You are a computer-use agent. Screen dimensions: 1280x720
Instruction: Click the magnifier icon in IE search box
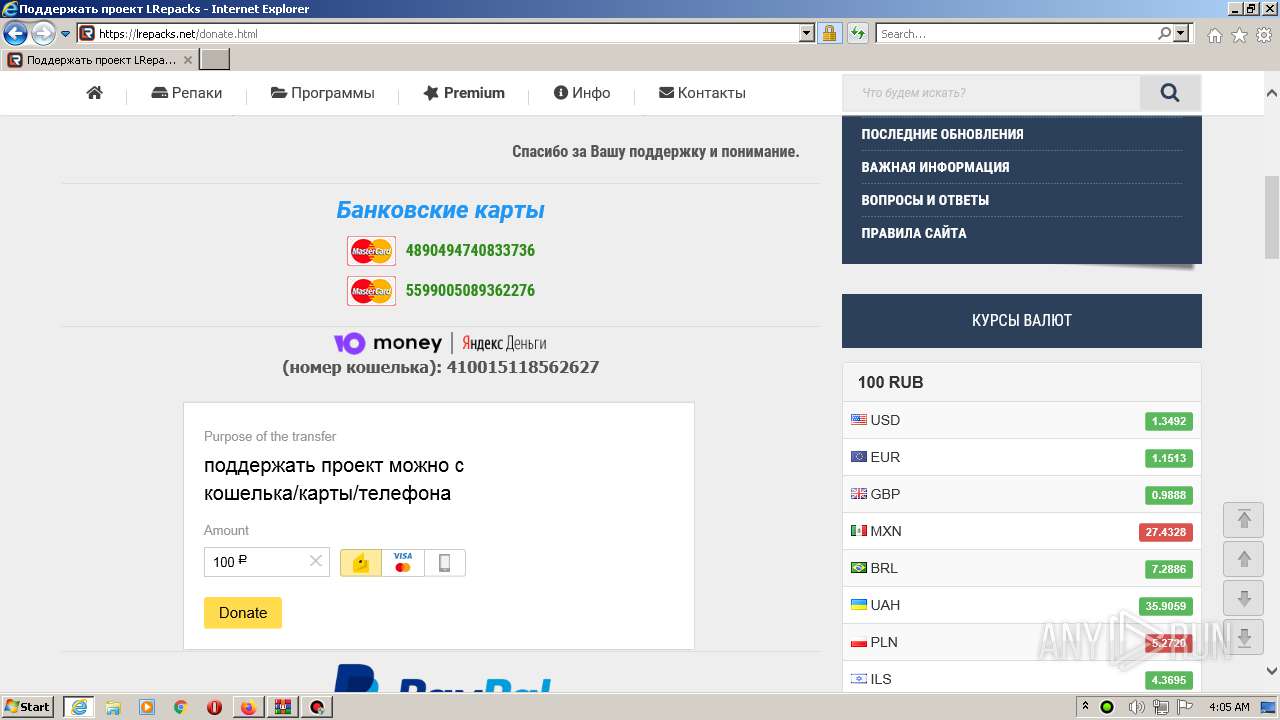(x=1164, y=34)
